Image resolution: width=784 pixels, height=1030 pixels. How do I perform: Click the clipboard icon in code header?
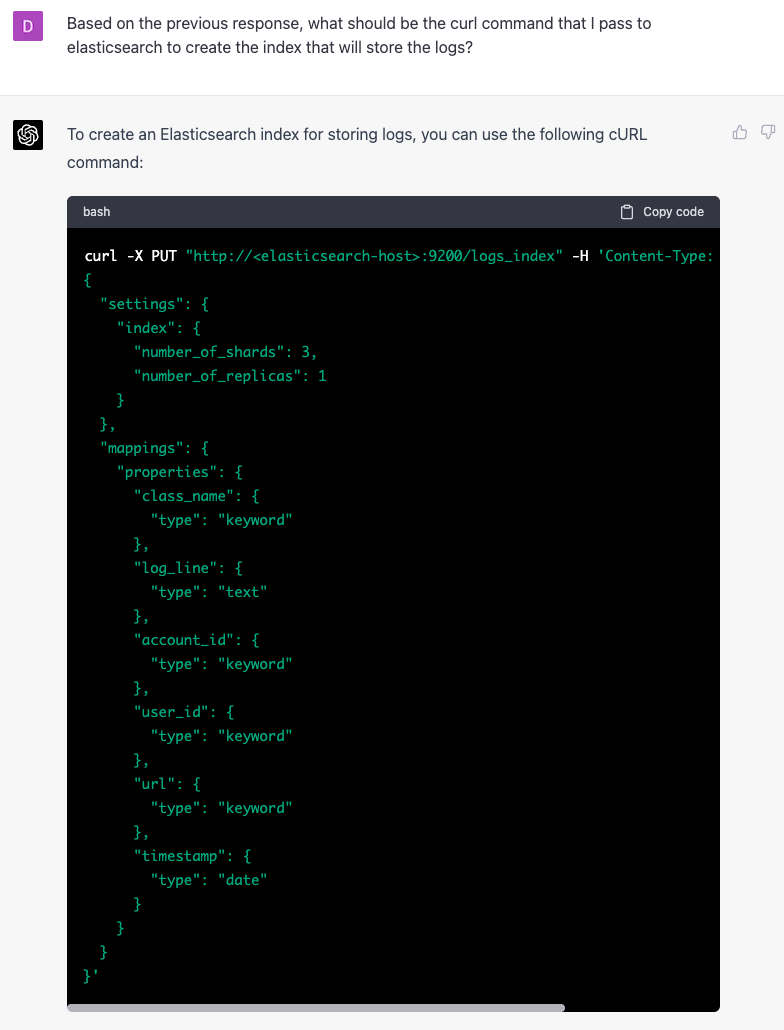[x=627, y=212]
